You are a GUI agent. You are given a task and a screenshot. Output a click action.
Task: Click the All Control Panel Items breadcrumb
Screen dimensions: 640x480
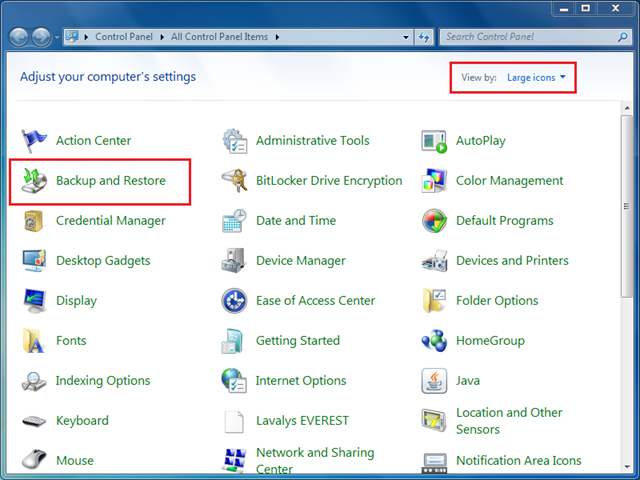[220, 37]
